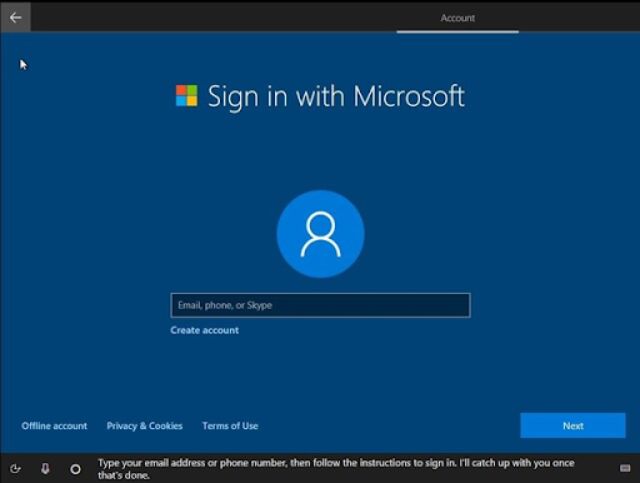
Task: Toggle the Cortana microphone icon
Action: click(x=45, y=469)
